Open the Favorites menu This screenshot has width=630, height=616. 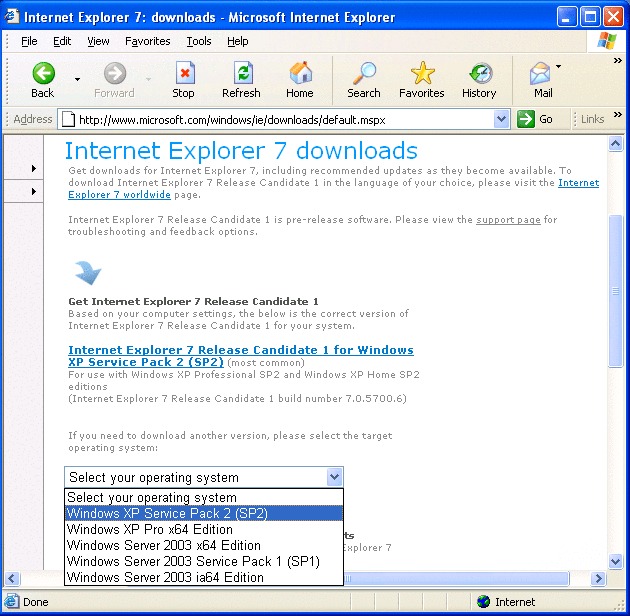pos(147,41)
